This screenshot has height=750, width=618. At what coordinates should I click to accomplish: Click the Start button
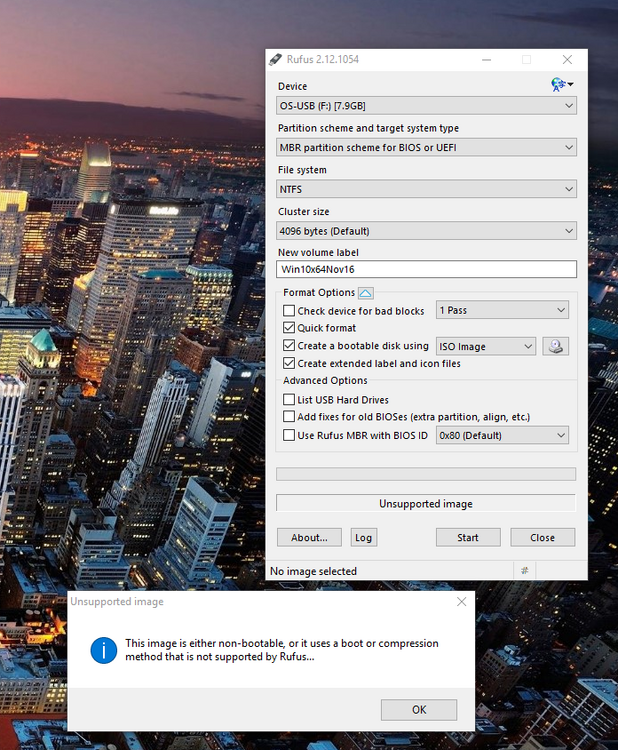coord(468,538)
